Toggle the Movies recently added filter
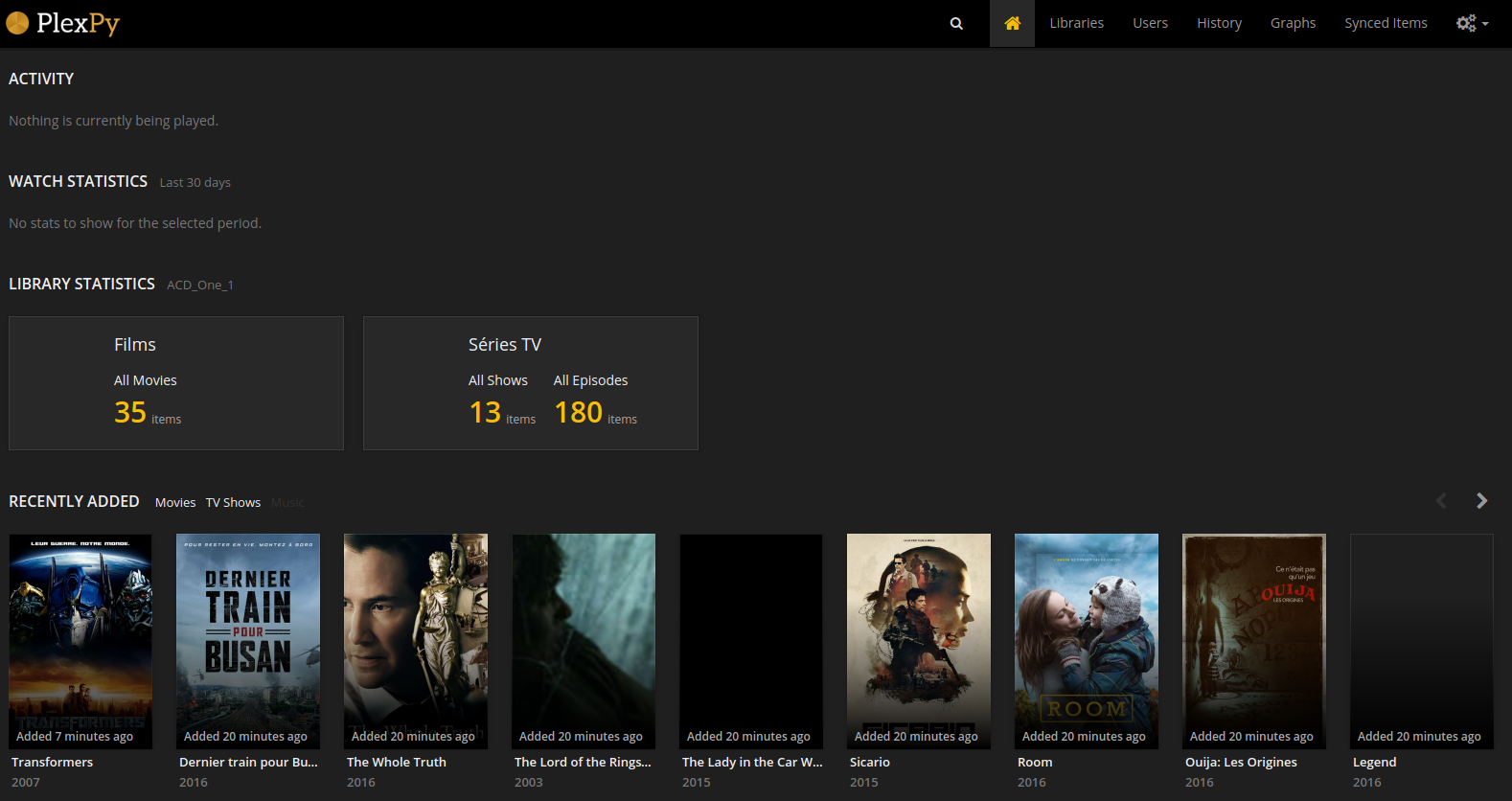This screenshot has width=1512, height=801. point(175,502)
